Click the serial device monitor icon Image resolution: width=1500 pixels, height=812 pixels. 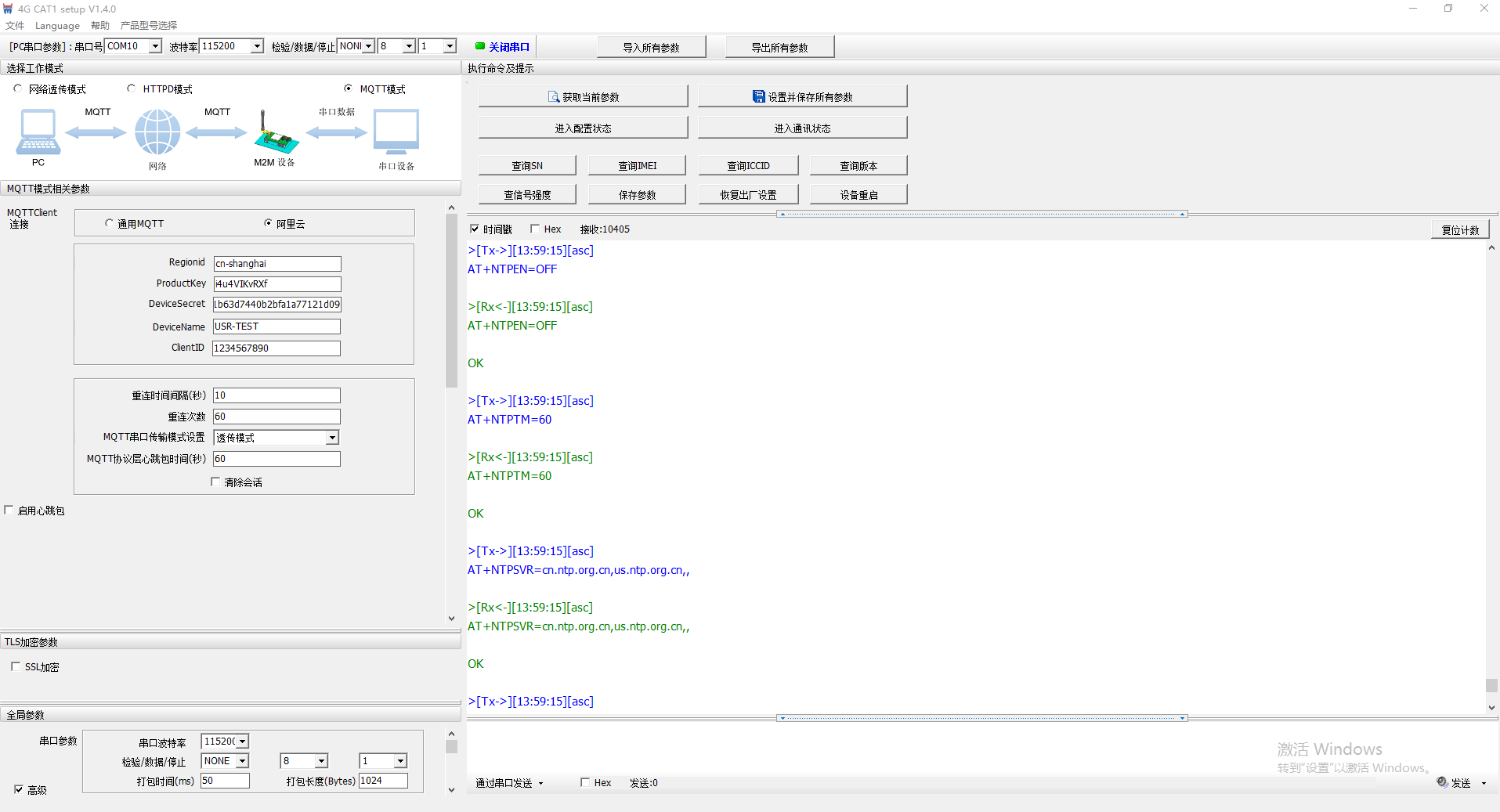pos(396,132)
